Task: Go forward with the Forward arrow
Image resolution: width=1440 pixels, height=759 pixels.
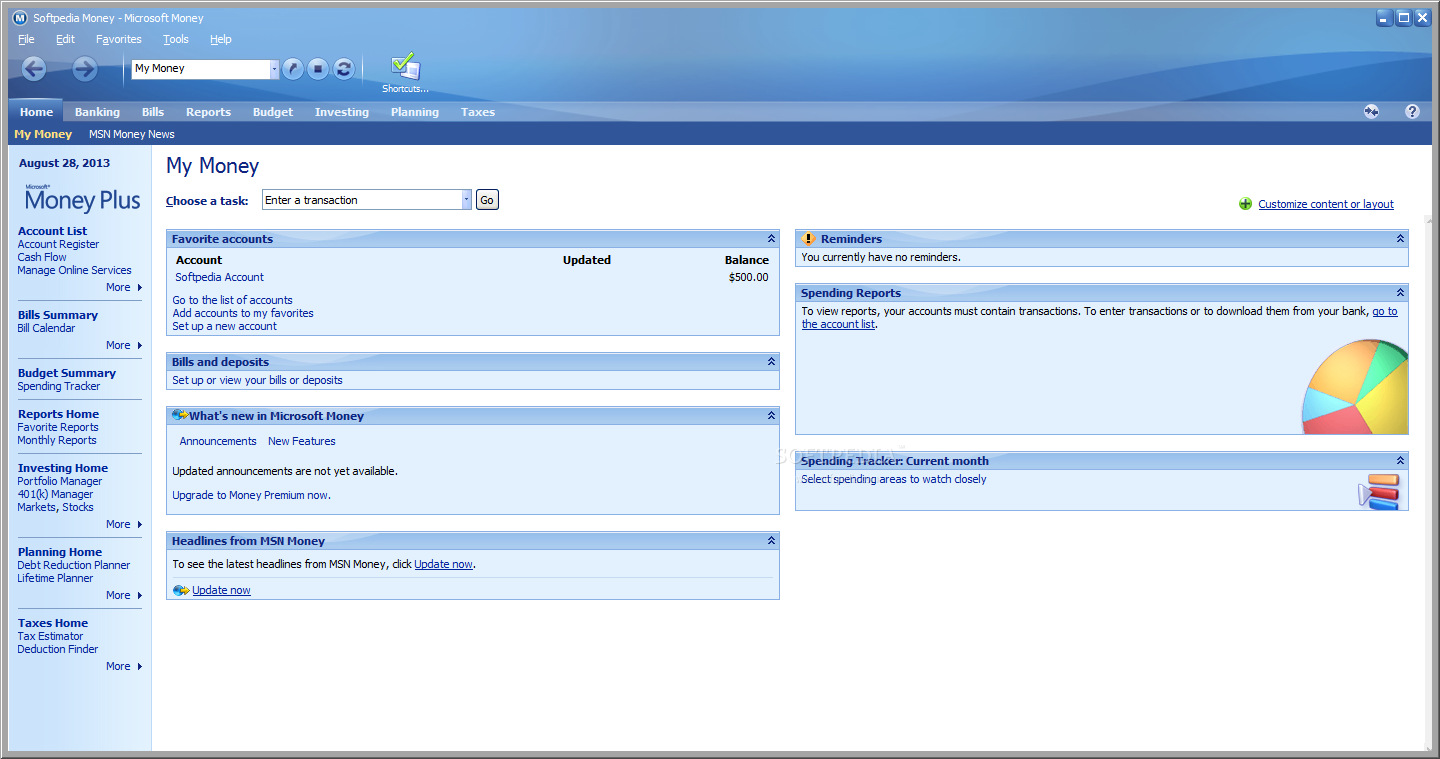Action: pyautogui.click(x=85, y=68)
